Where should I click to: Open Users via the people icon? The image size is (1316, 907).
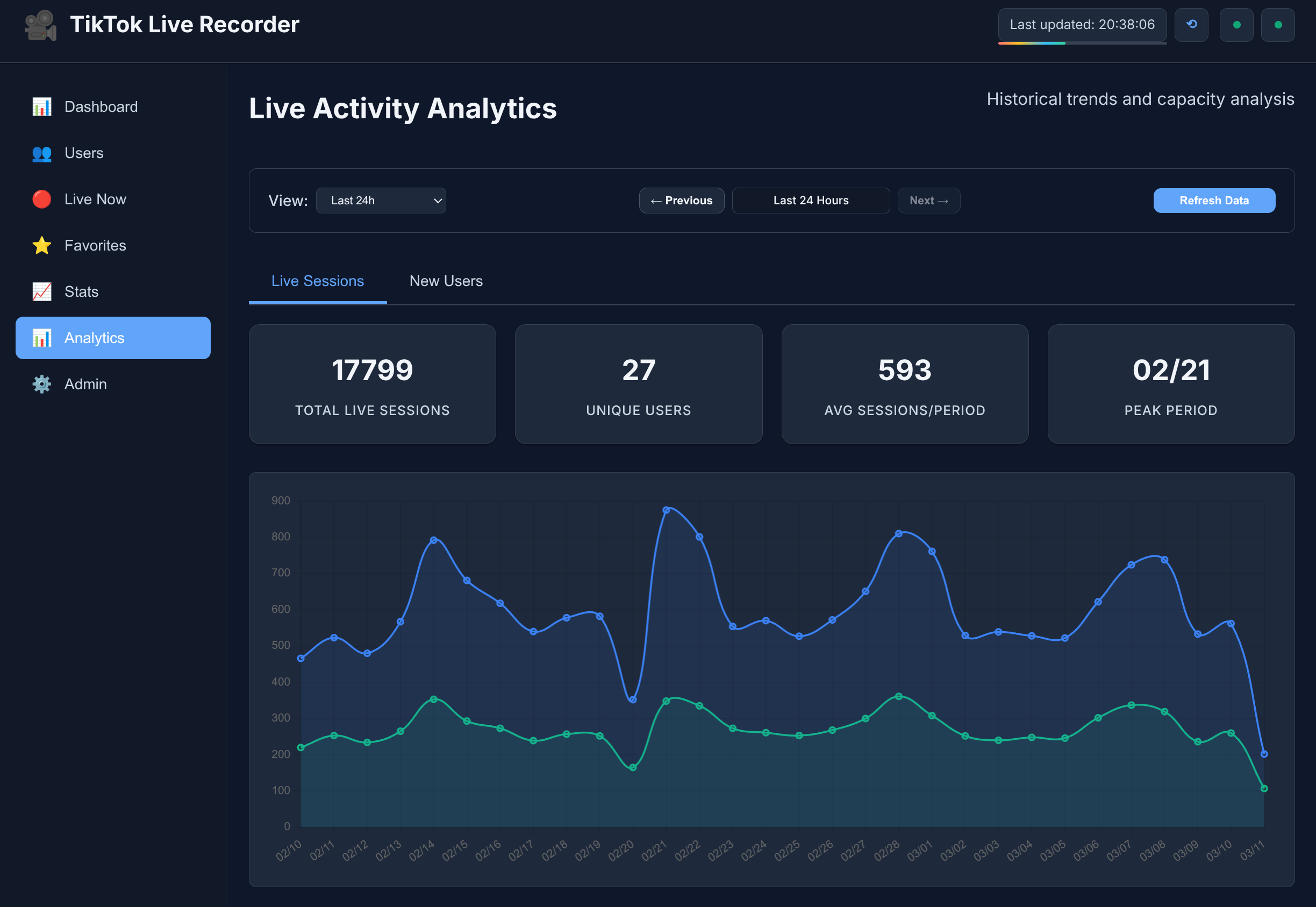click(x=41, y=153)
